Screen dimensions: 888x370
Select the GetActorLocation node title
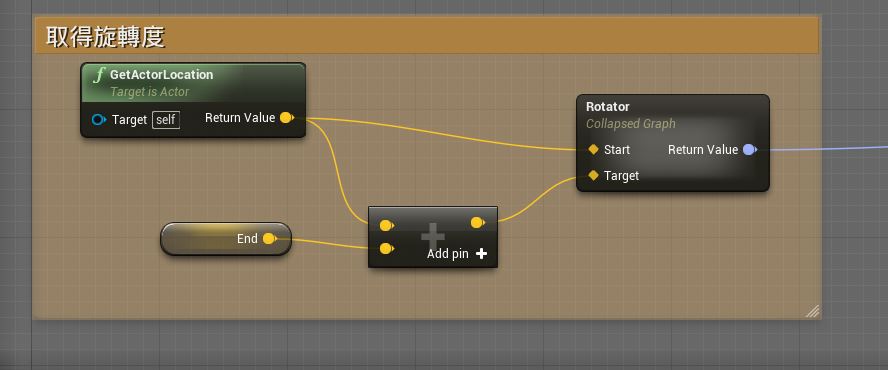point(161,75)
